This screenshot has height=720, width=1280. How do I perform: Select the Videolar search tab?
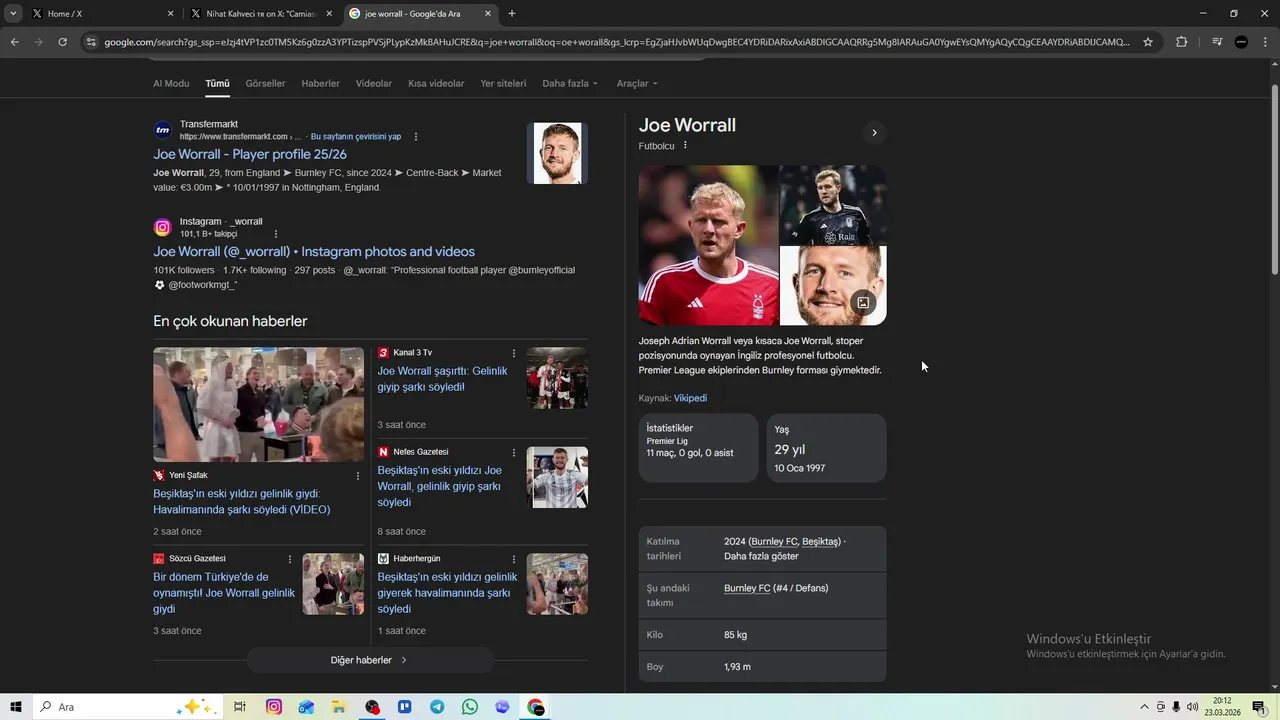click(x=374, y=84)
